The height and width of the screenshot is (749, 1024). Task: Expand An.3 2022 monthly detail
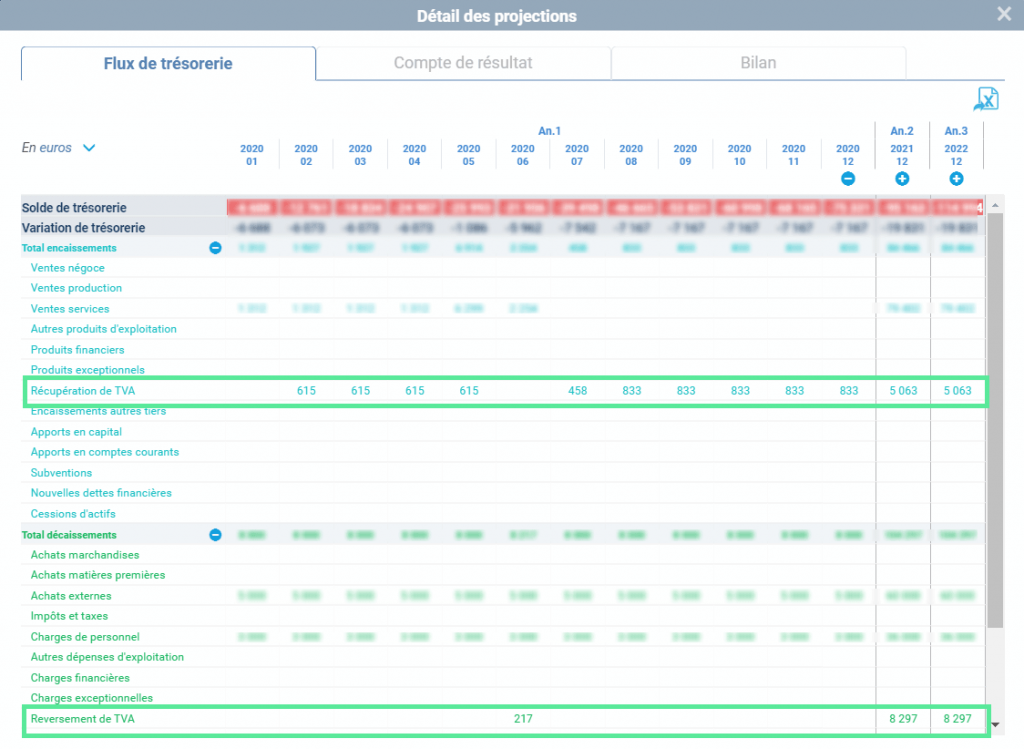[x=956, y=179]
